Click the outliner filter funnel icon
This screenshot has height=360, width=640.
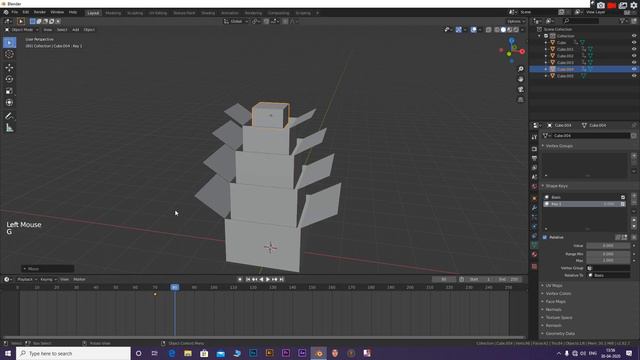pyautogui.click(x=623, y=21)
